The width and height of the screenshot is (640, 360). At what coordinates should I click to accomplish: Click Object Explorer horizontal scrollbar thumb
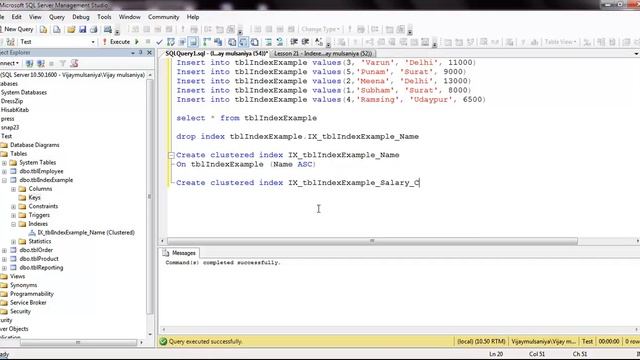pos(78,342)
